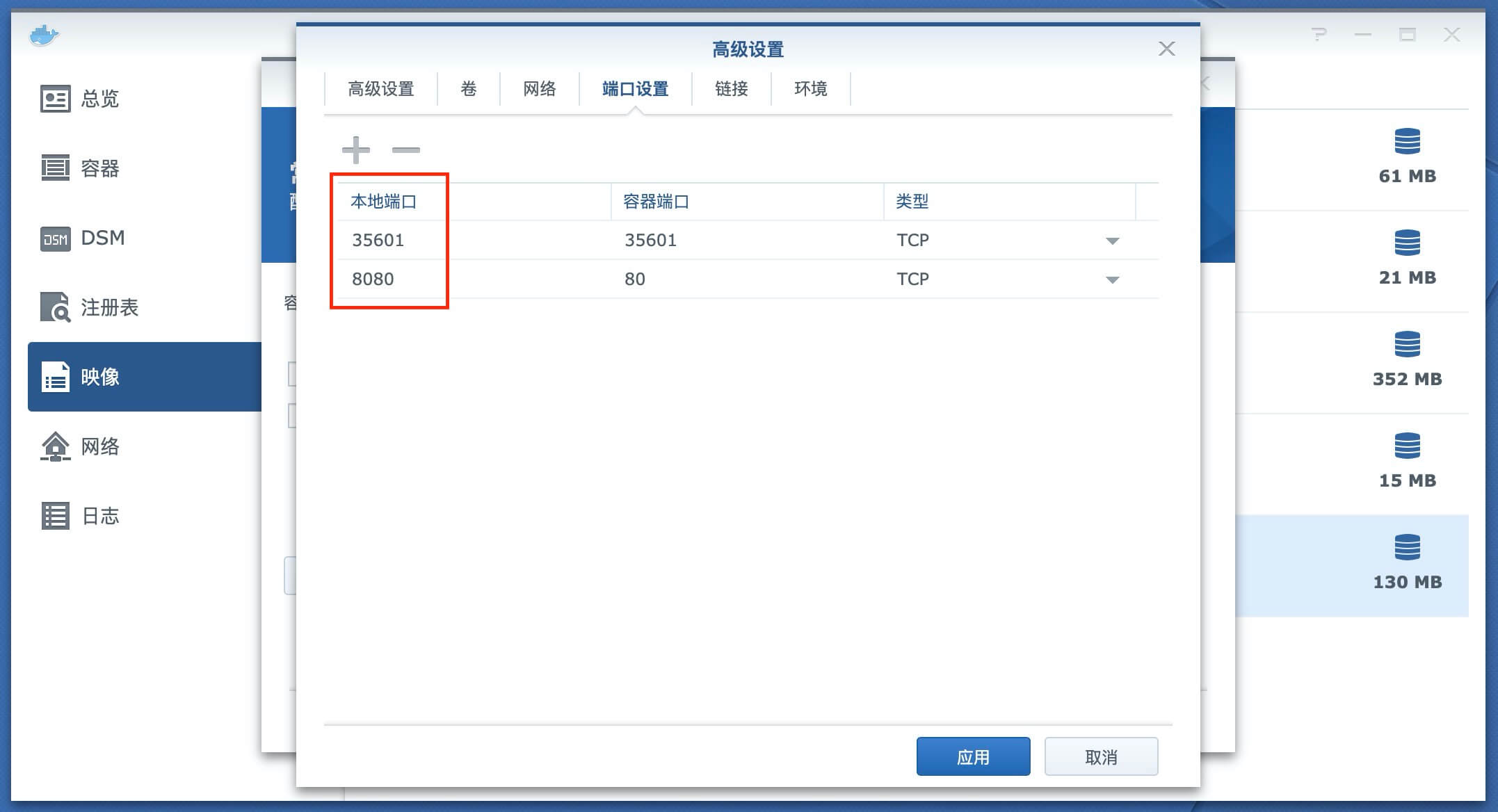1498x812 pixels.
Task: Switch to the 卷 (Volume) tab
Action: (468, 89)
